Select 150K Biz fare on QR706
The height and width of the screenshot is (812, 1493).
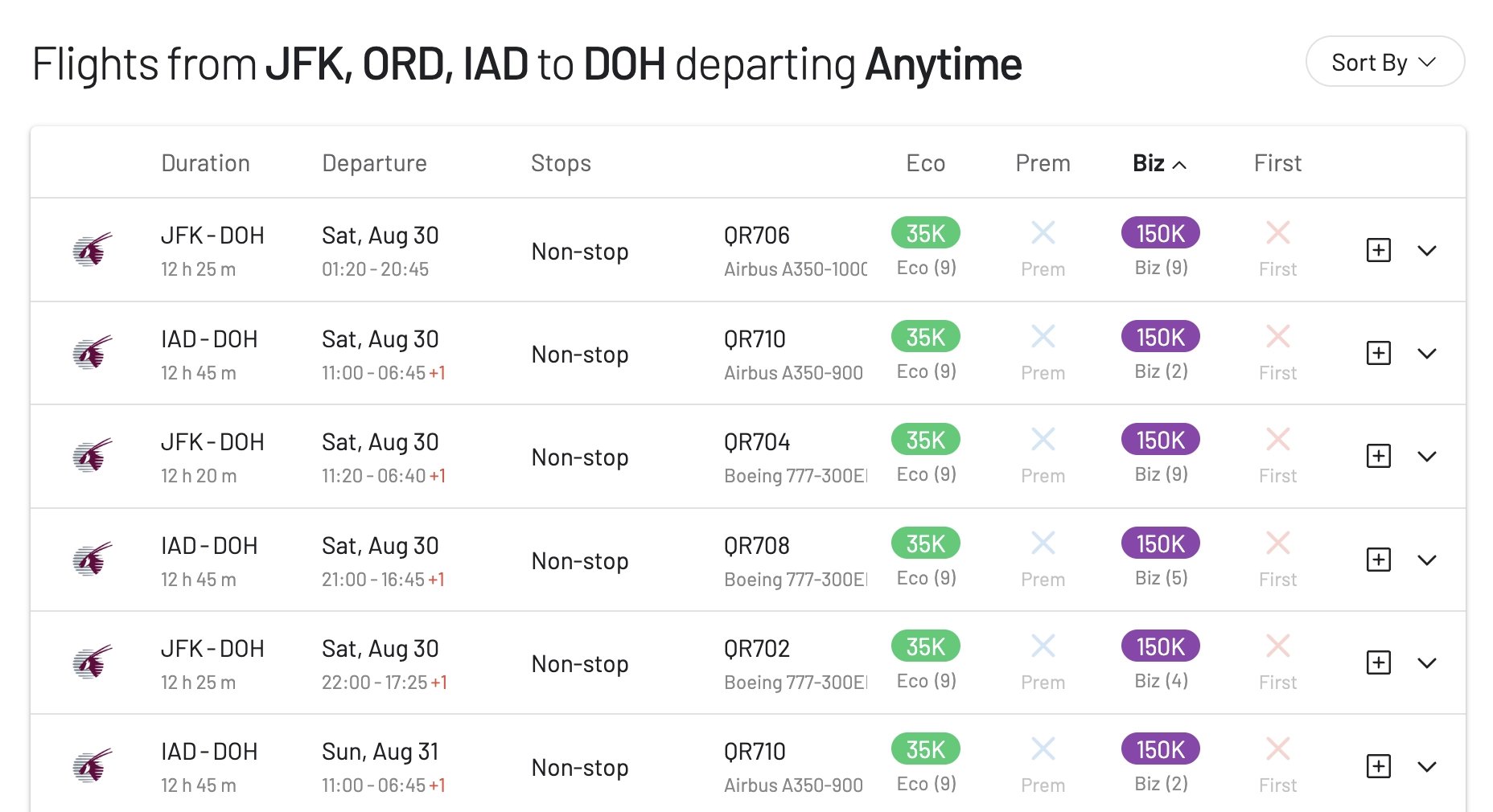pos(1161,233)
